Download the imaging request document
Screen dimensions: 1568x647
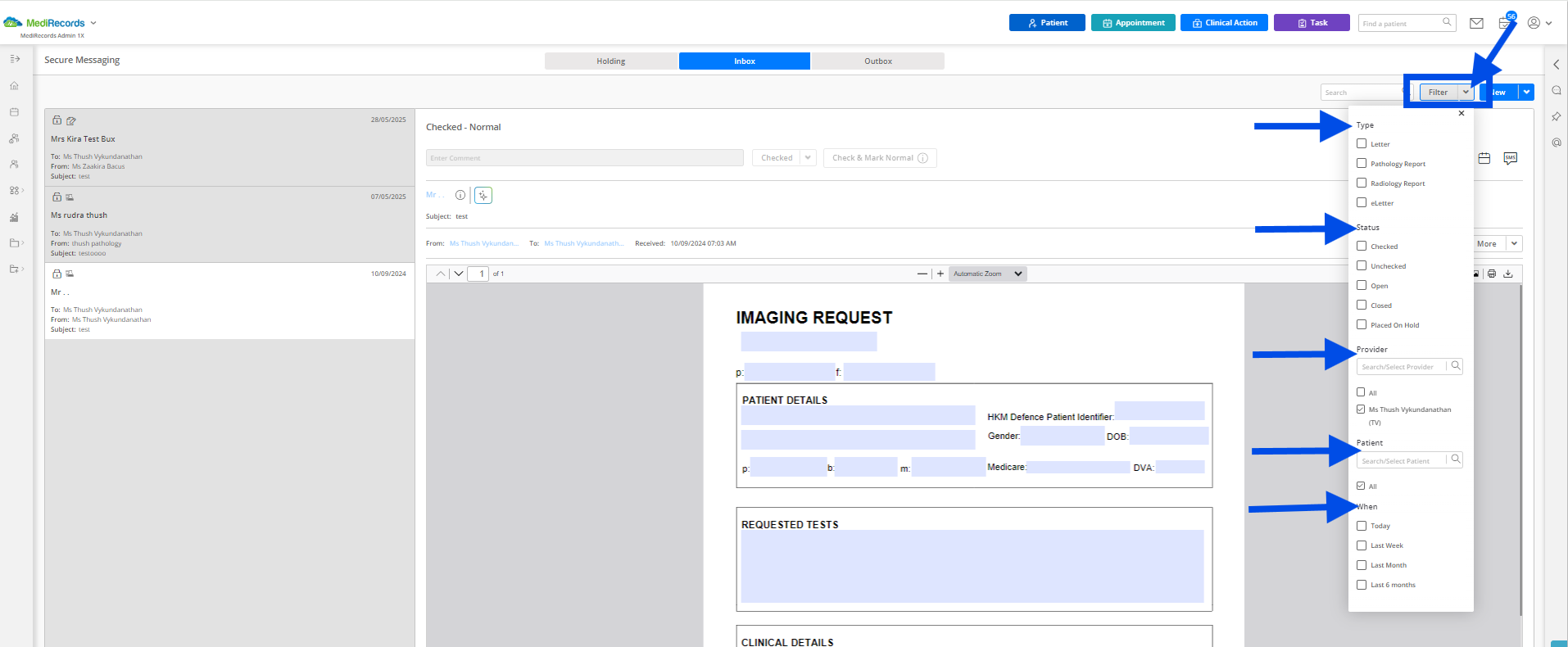pyautogui.click(x=1508, y=274)
